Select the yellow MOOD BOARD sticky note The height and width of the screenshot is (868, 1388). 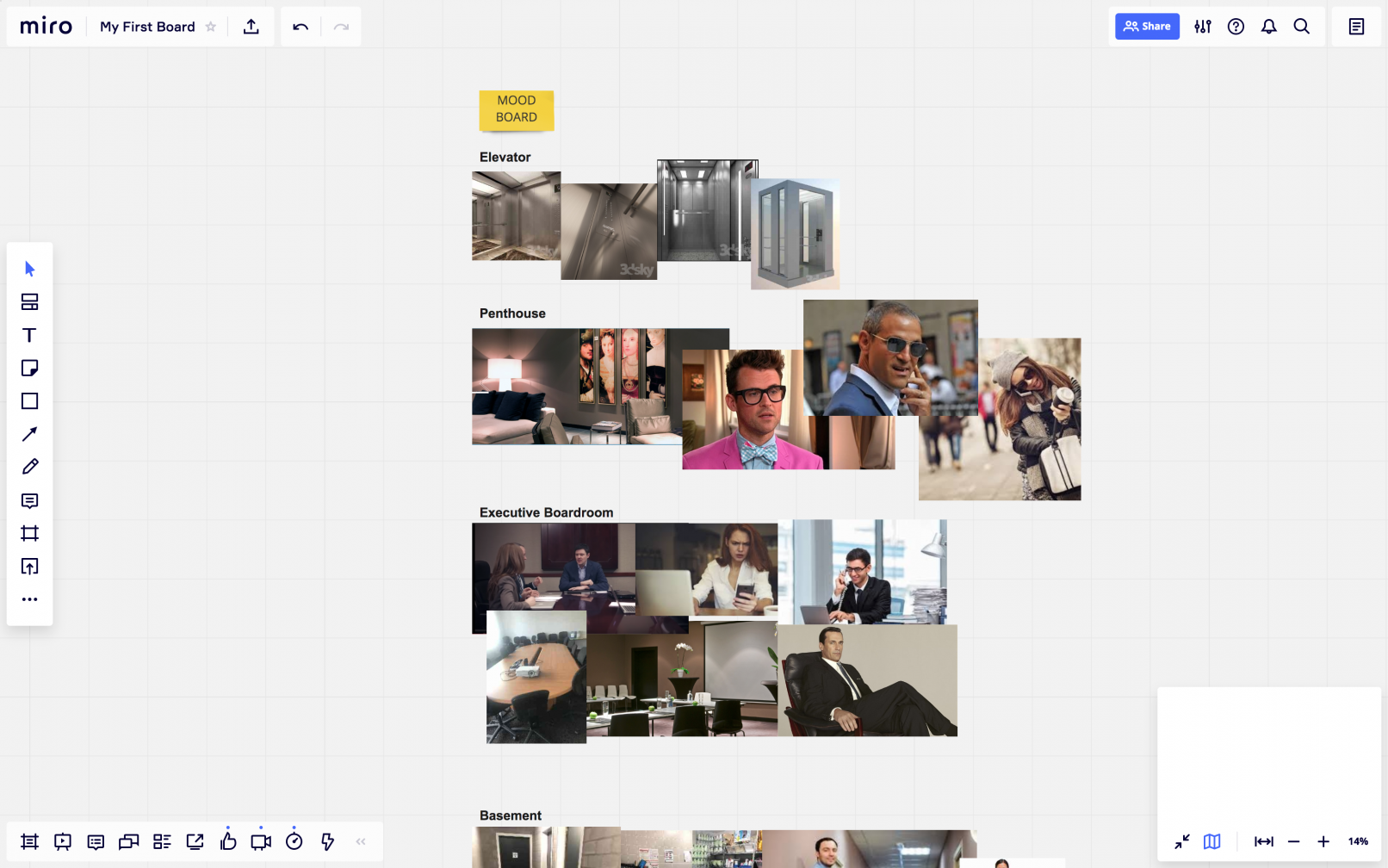click(x=517, y=109)
